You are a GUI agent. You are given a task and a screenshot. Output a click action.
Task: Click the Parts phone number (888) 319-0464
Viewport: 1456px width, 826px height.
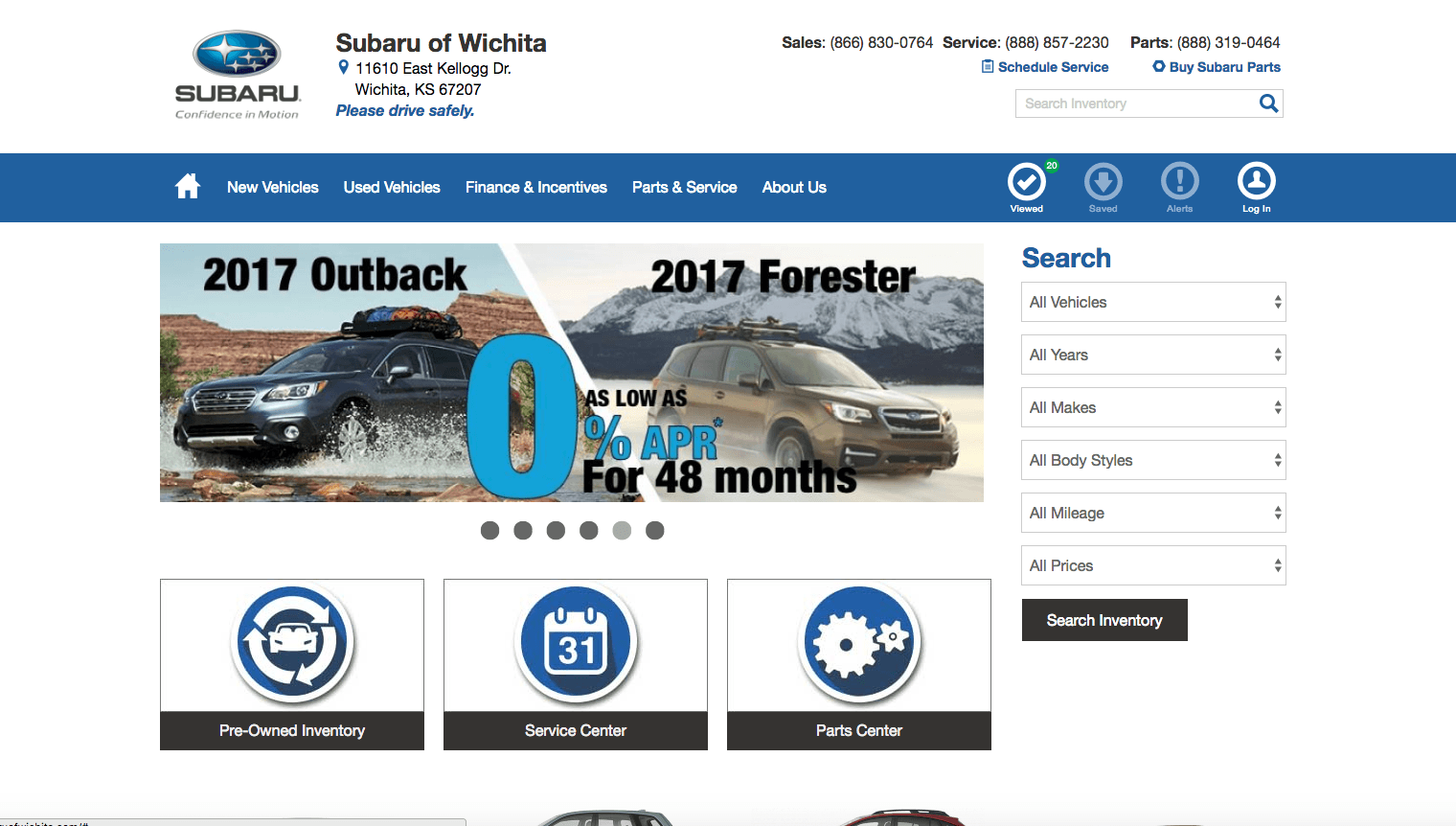(1228, 42)
